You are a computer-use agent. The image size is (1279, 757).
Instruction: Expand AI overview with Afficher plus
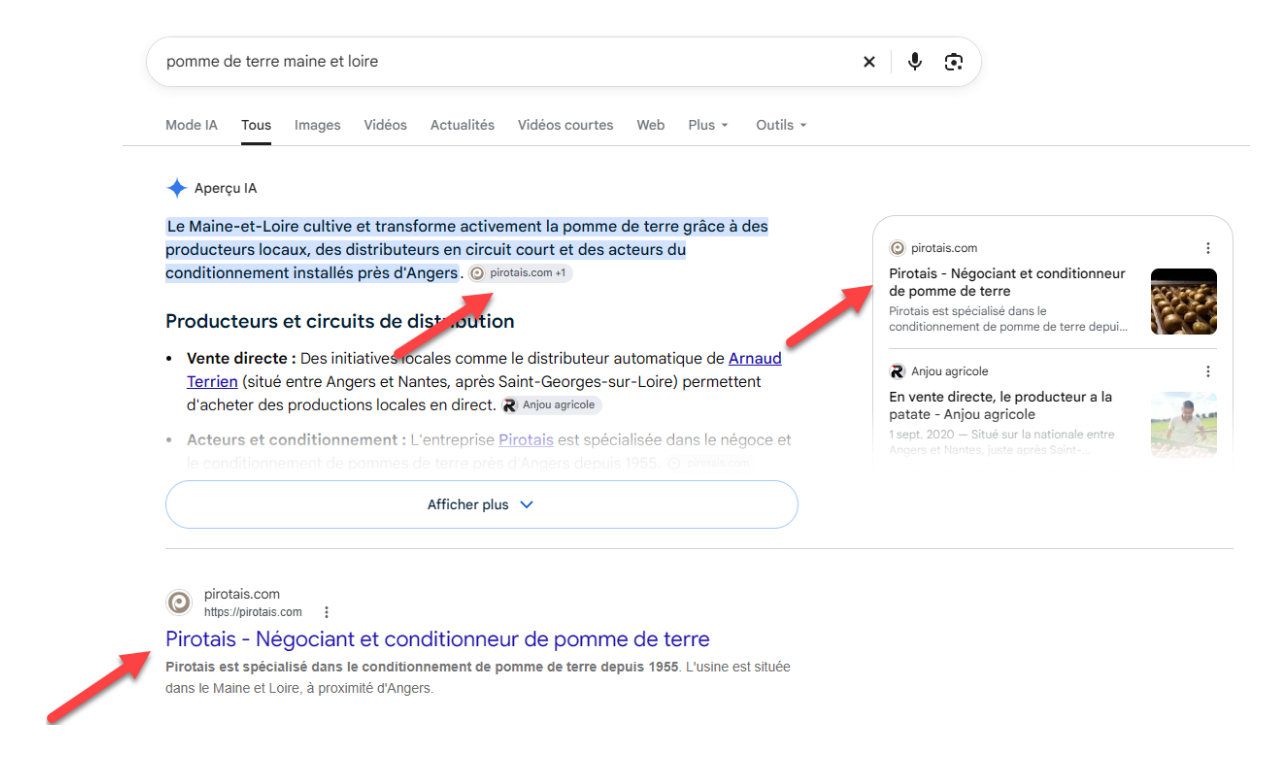tap(481, 505)
